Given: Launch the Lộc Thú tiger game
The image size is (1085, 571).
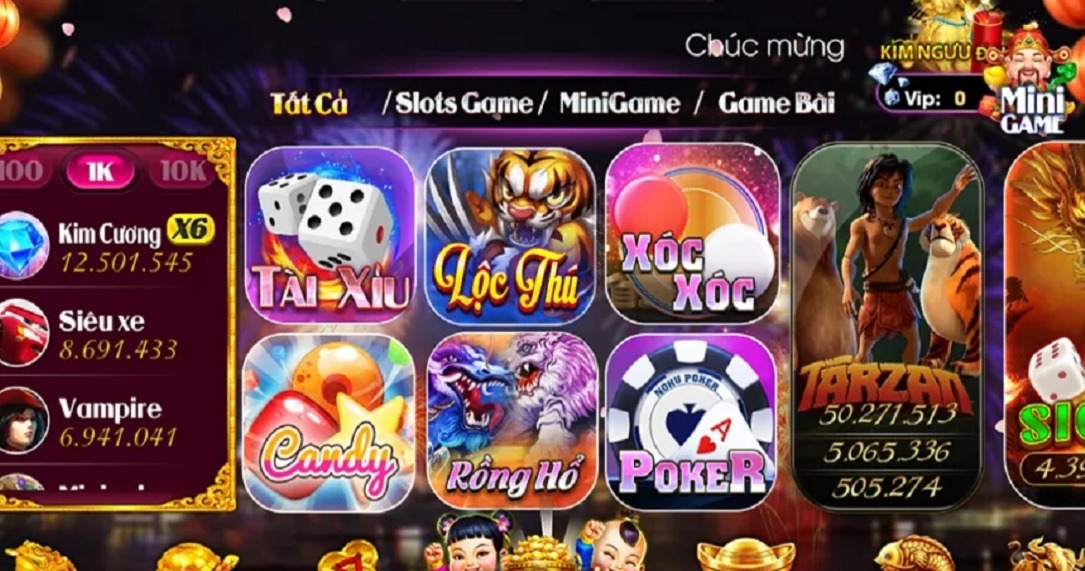Looking at the screenshot, I should 511,237.
